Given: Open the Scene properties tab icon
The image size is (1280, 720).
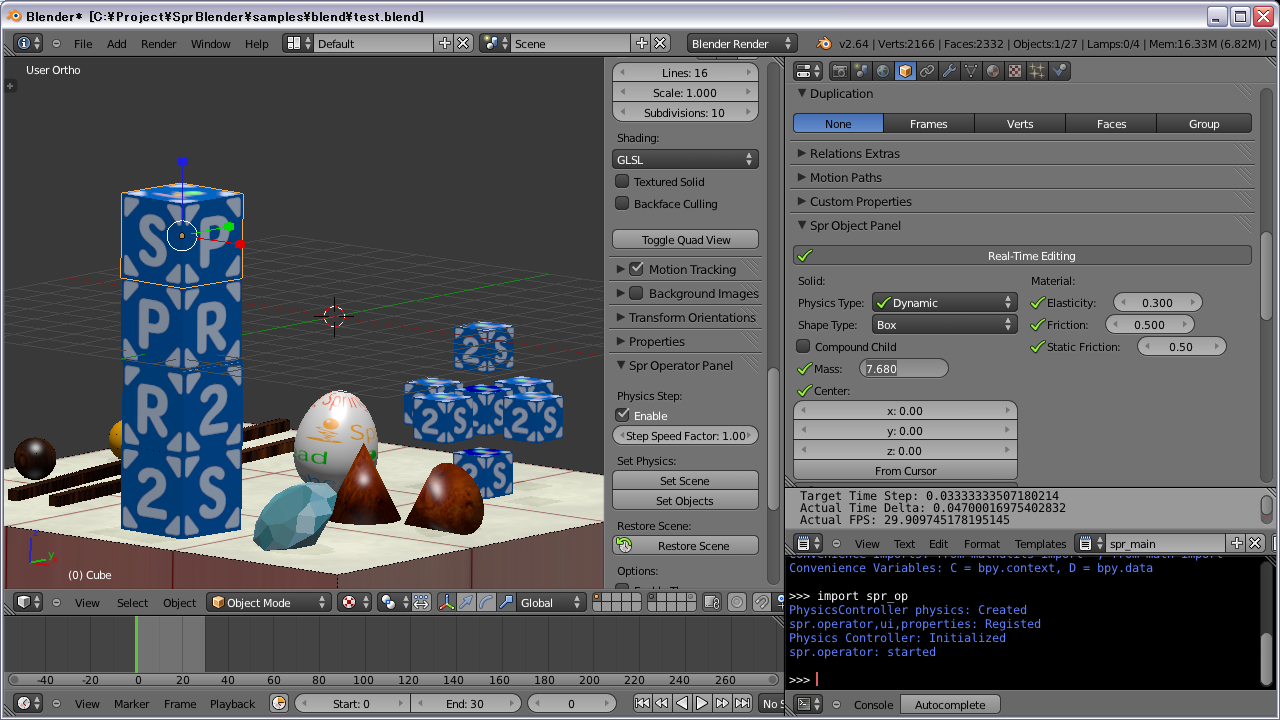Looking at the screenshot, I should [x=861, y=71].
